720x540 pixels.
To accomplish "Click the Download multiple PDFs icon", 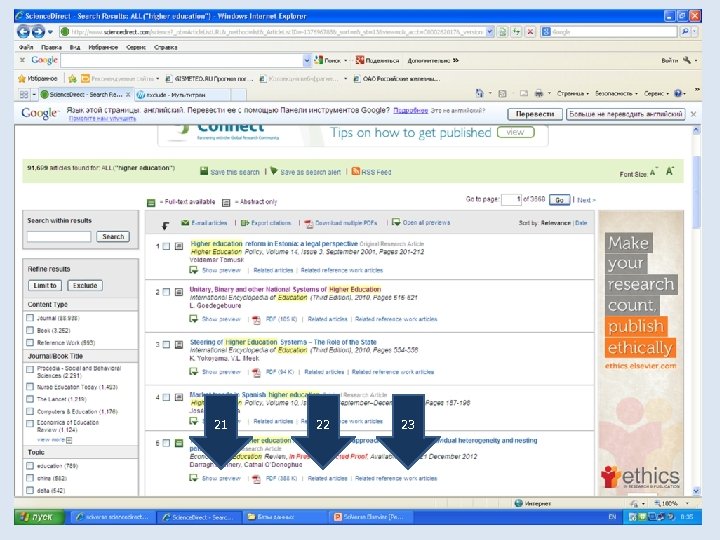I will coord(309,223).
